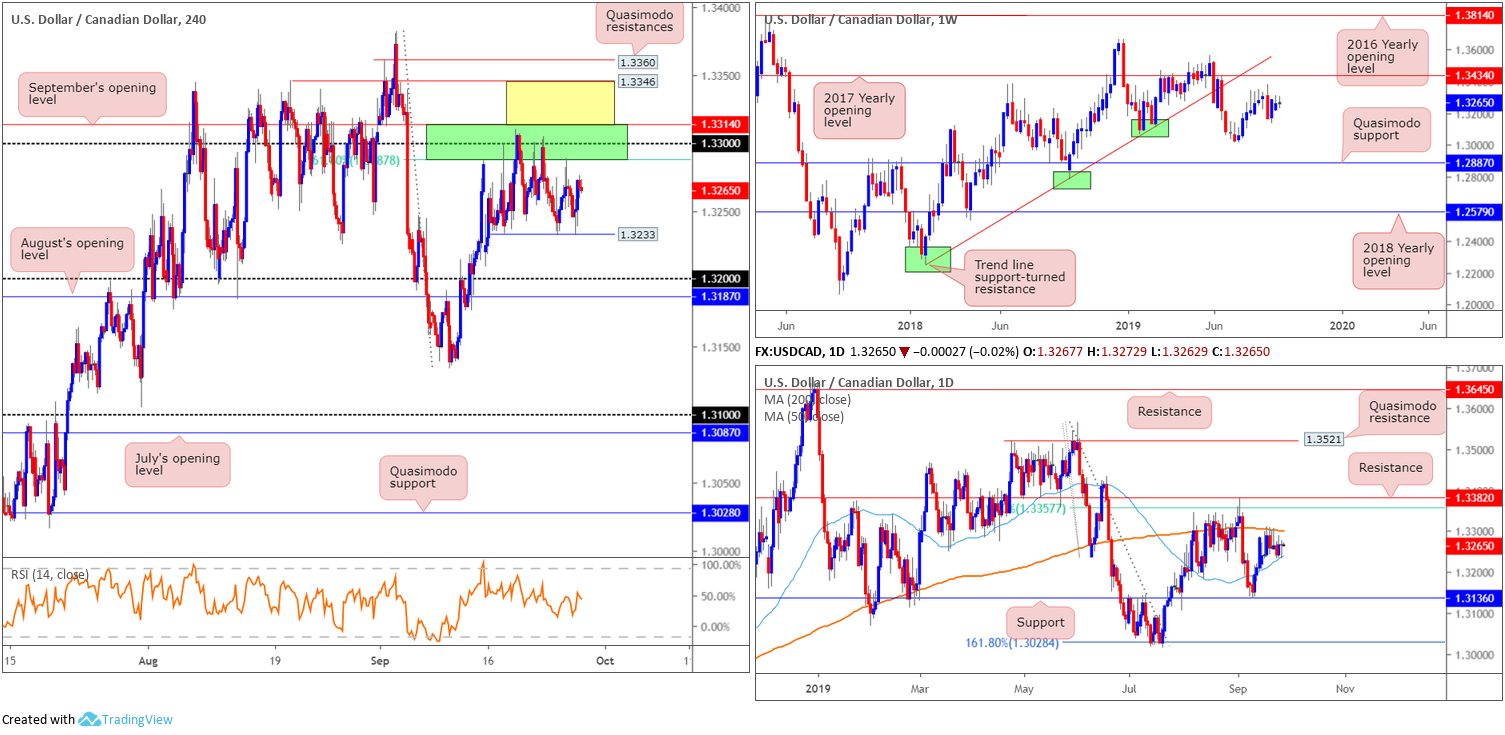Screen dimensions: 1505x735
Task: Open the 'Created with TradingView' credit text
Action: (x=87, y=719)
